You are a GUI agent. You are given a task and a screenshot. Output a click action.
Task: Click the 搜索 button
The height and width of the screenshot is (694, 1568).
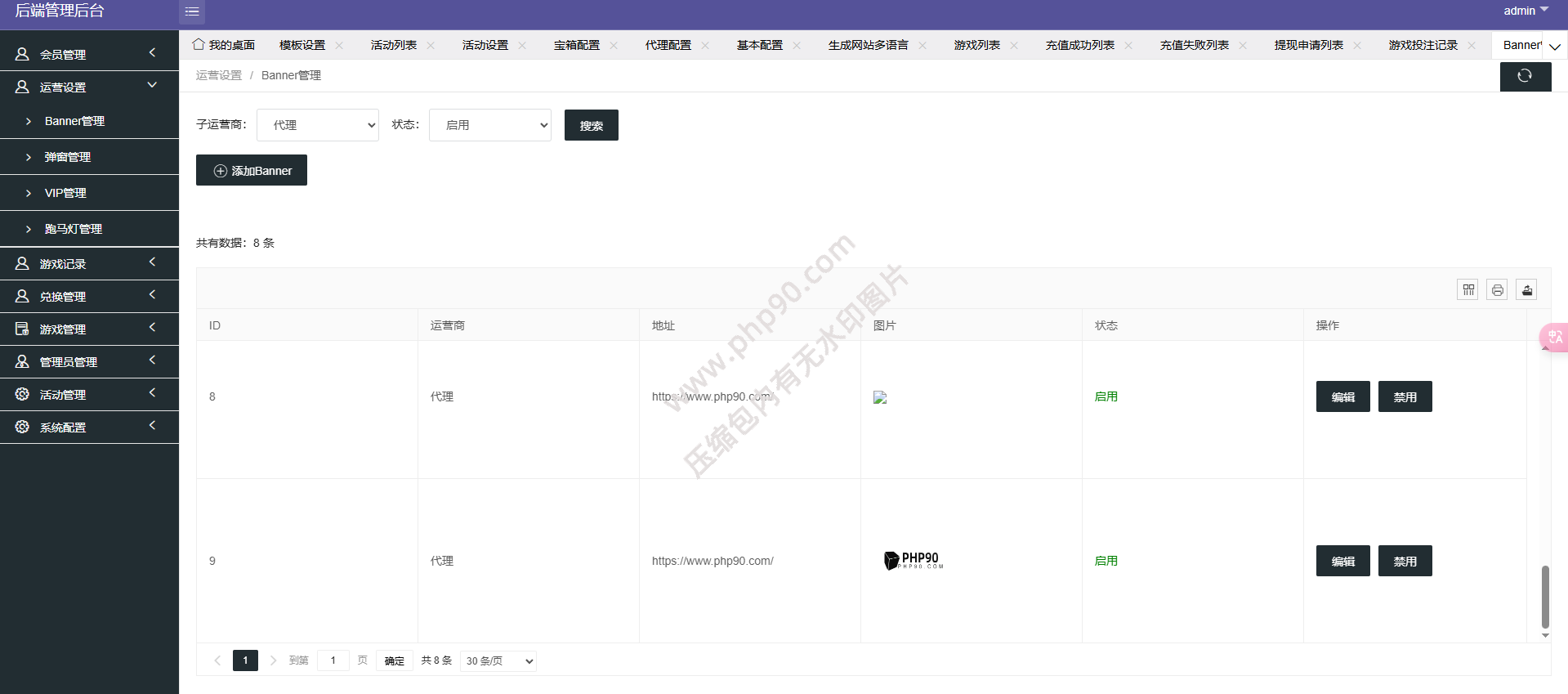[x=591, y=125]
